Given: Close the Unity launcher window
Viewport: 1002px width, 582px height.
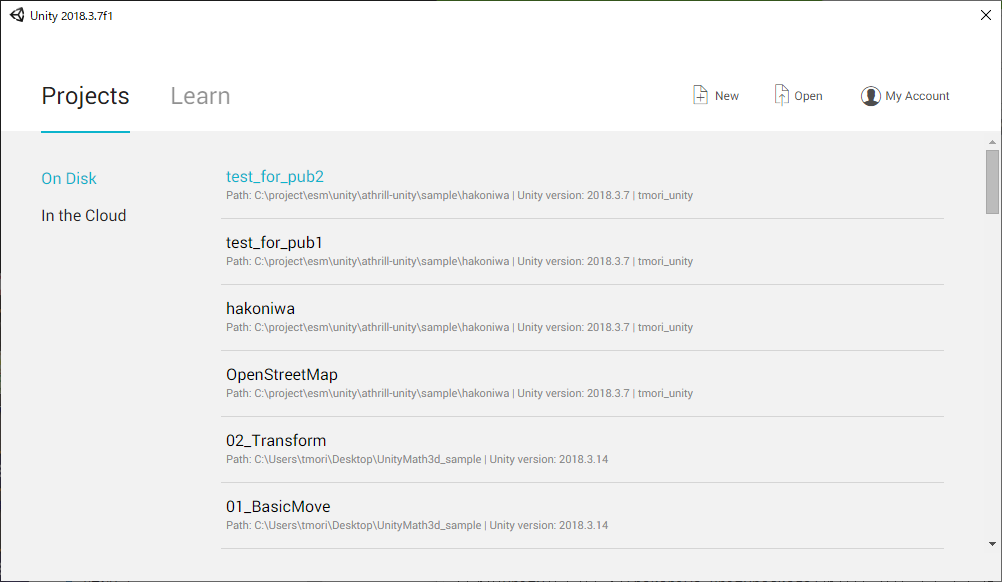Looking at the screenshot, I should point(986,15).
